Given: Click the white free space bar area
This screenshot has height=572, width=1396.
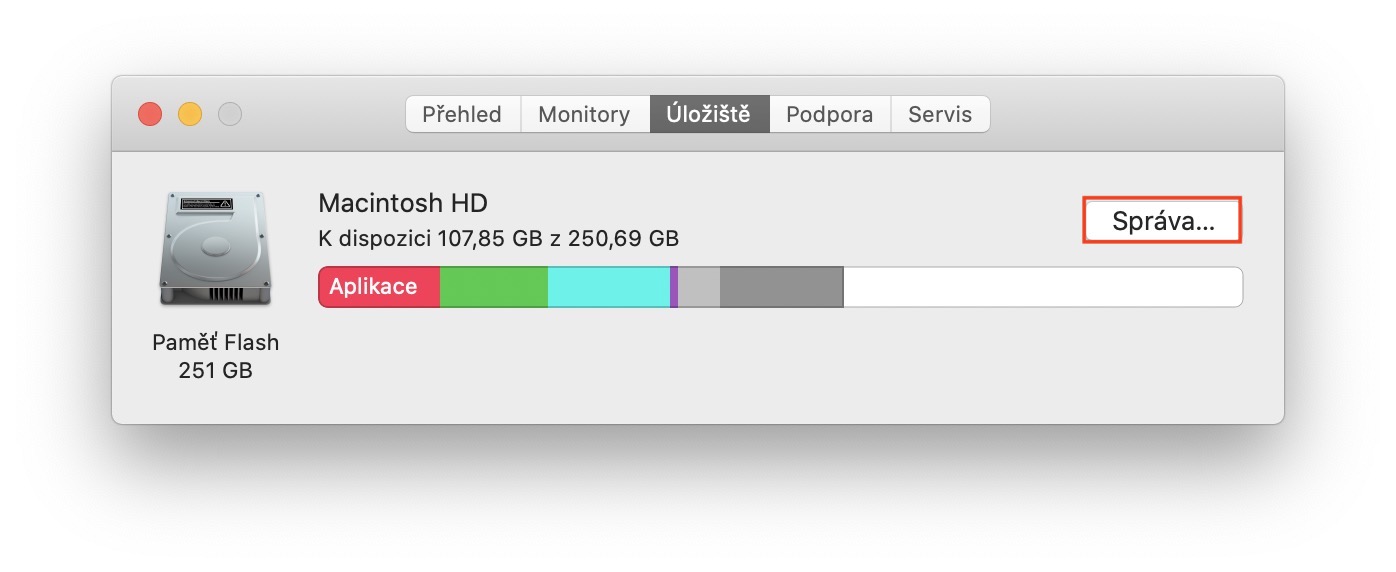Looking at the screenshot, I should coord(1042,287).
